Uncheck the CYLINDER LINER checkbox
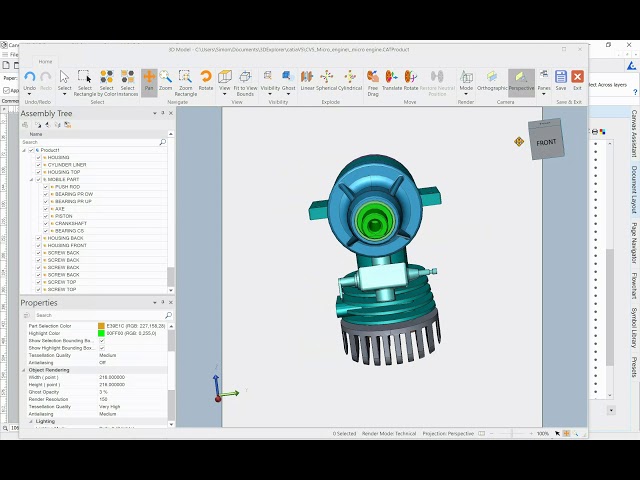The width and height of the screenshot is (640, 480). pyautogui.click(x=38, y=165)
